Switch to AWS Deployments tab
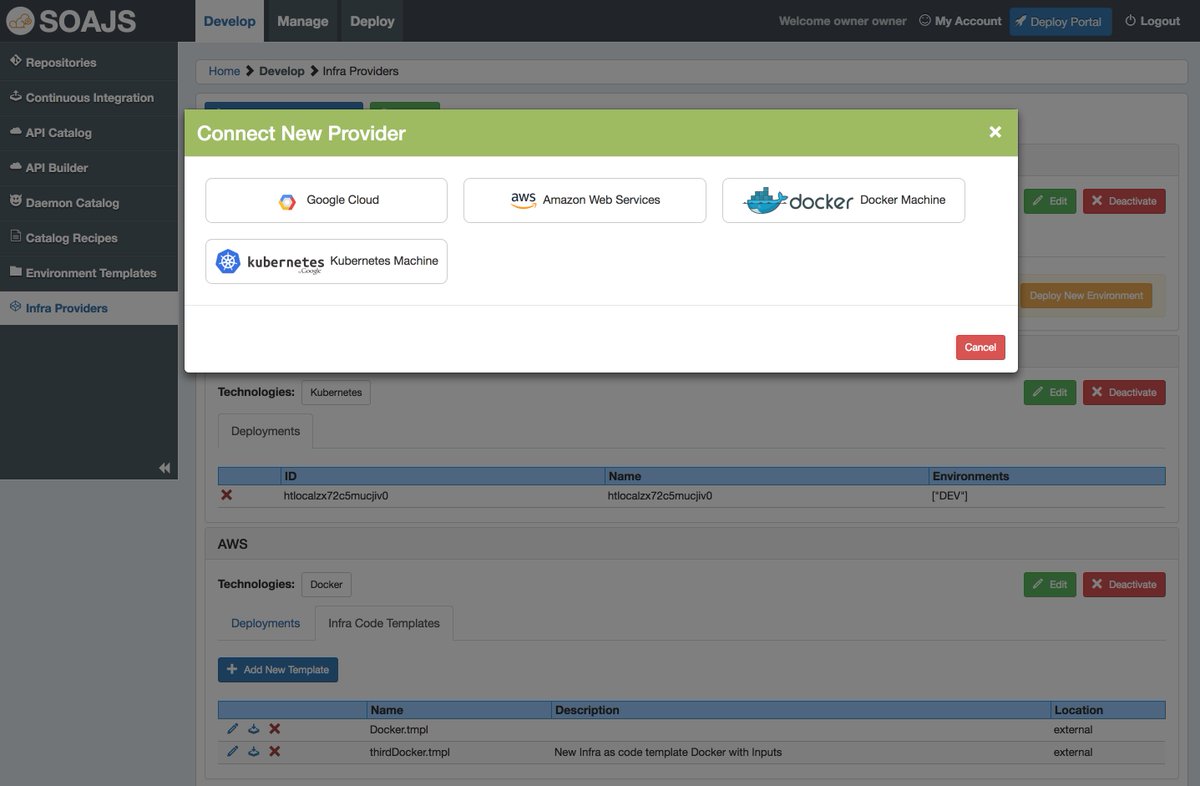Viewport: 1200px width, 786px height. click(x=265, y=623)
